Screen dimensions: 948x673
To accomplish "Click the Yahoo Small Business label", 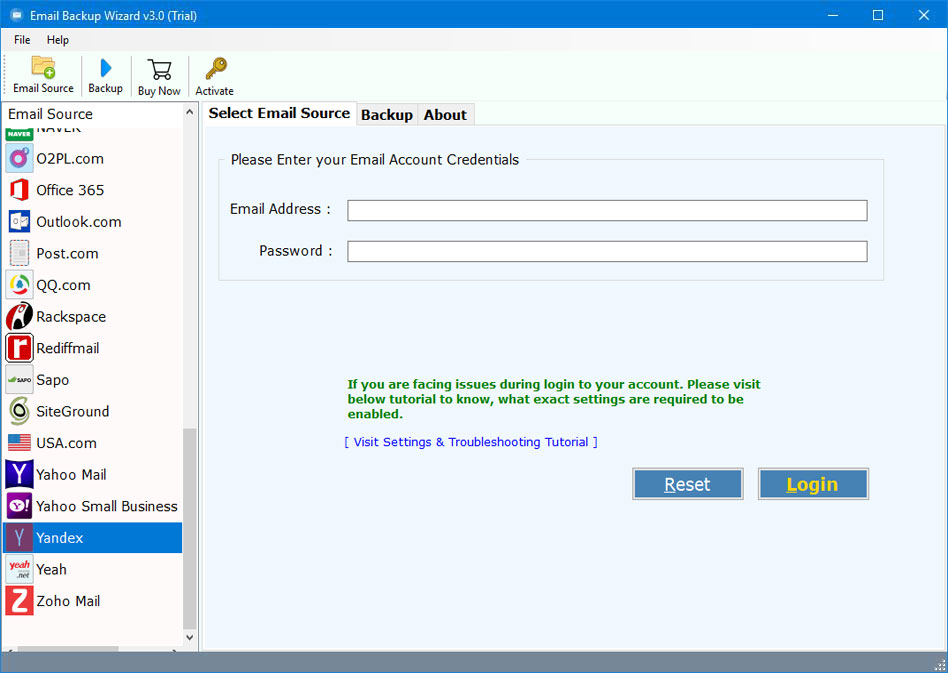I will click(x=107, y=506).
